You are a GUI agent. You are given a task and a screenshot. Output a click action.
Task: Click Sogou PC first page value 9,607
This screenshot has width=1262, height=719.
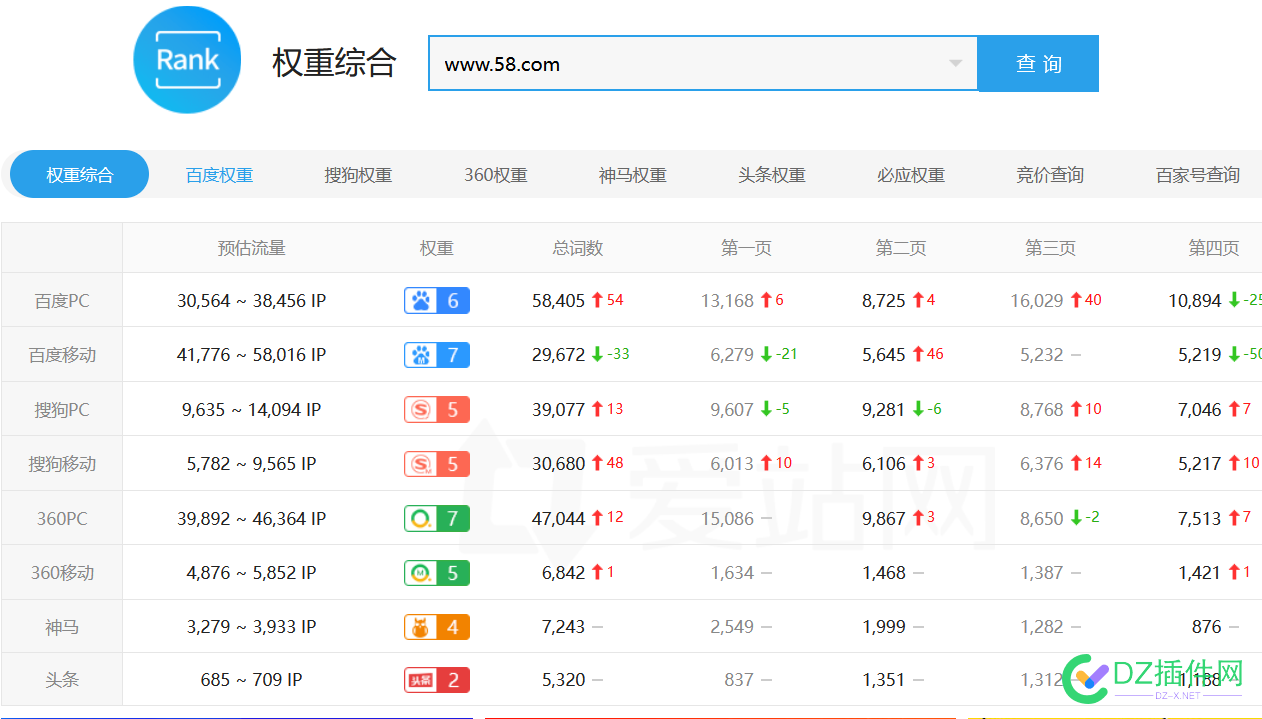click(732, 410)
